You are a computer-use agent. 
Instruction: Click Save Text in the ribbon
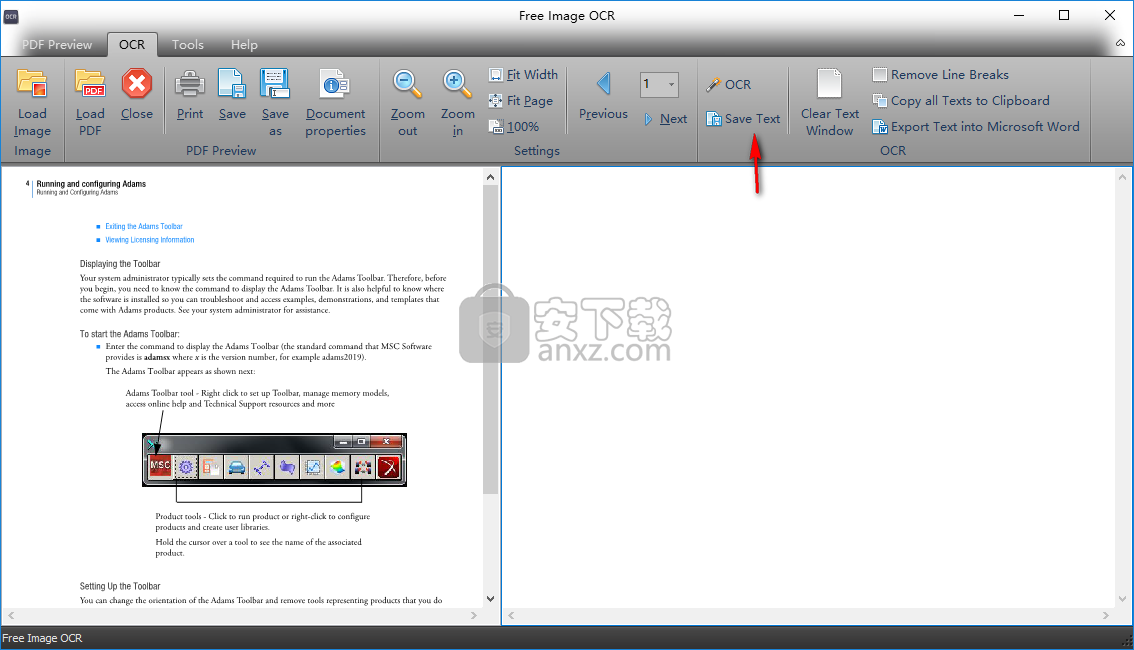743,119
